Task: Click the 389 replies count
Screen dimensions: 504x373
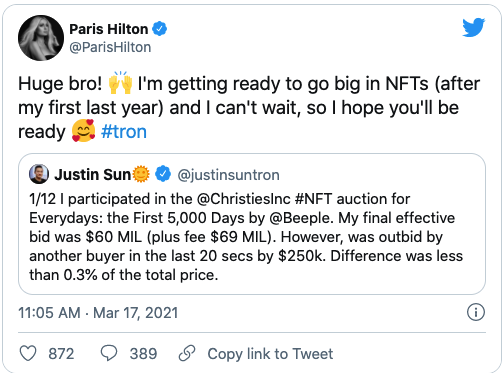Action: 143,354
